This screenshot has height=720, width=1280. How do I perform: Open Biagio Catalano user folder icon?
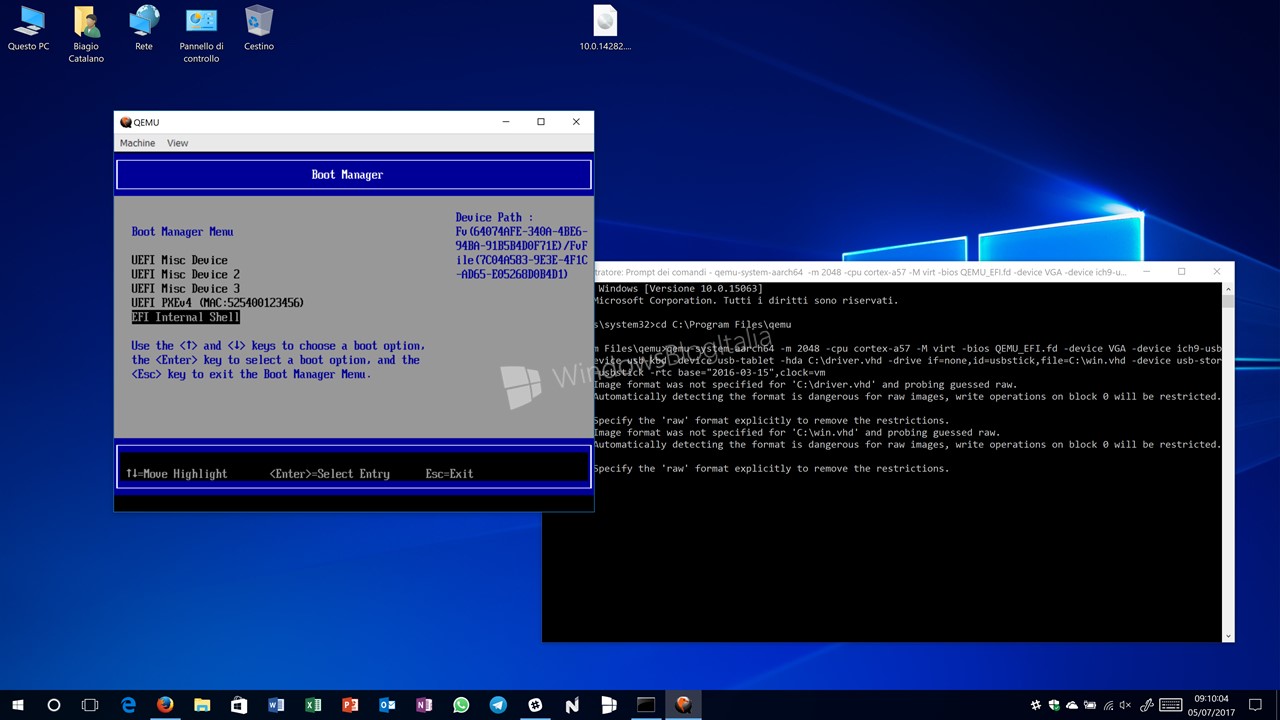point(86,34)
